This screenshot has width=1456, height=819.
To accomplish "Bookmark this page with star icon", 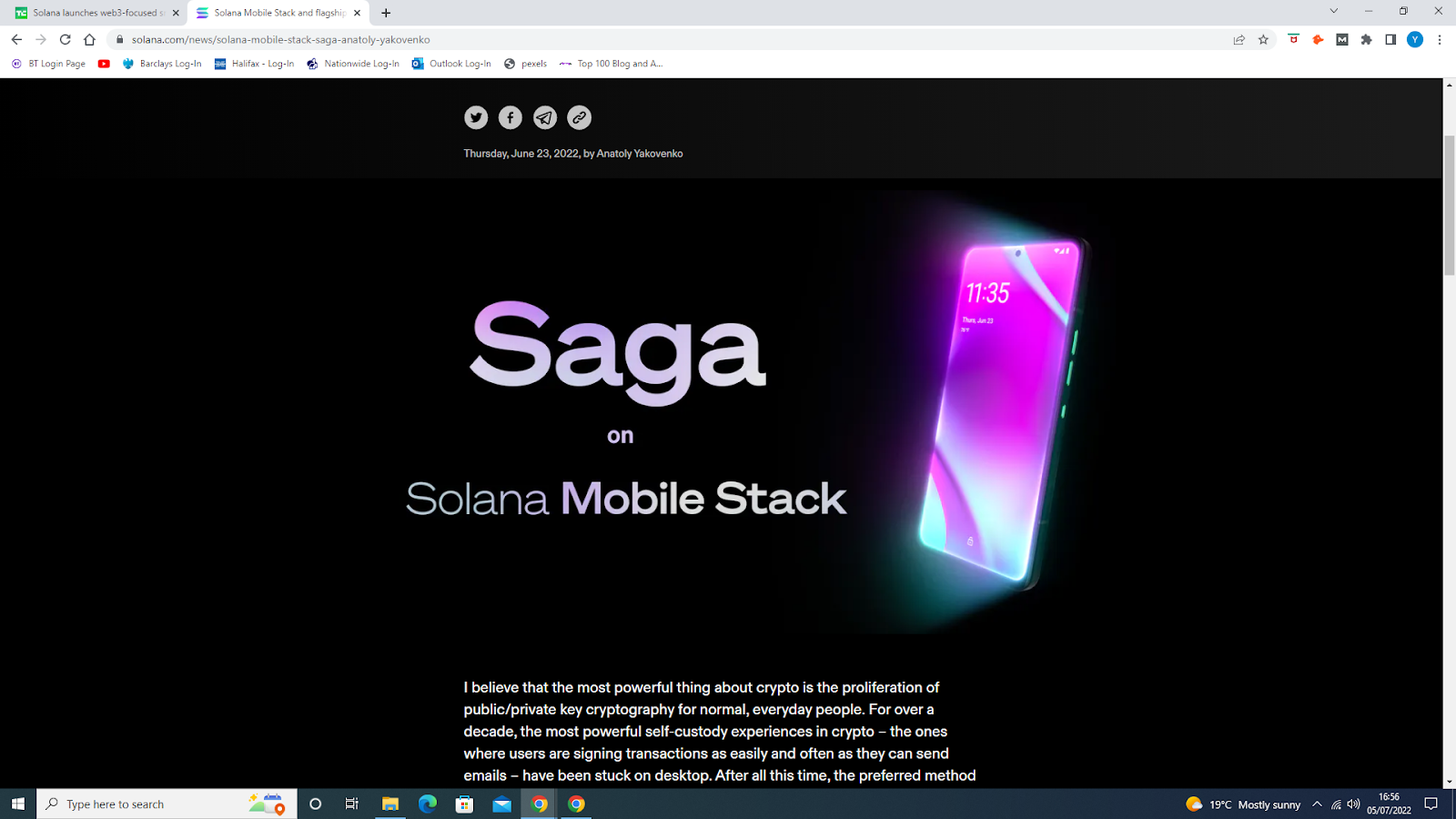I will (x=1263, y=39).
